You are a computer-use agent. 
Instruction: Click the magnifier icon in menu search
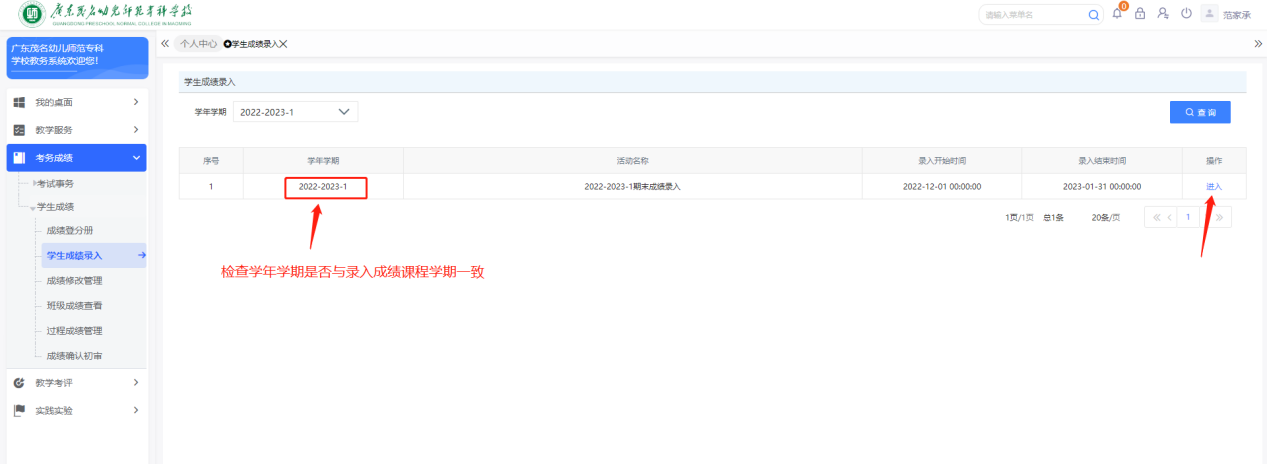point(1093,15)
